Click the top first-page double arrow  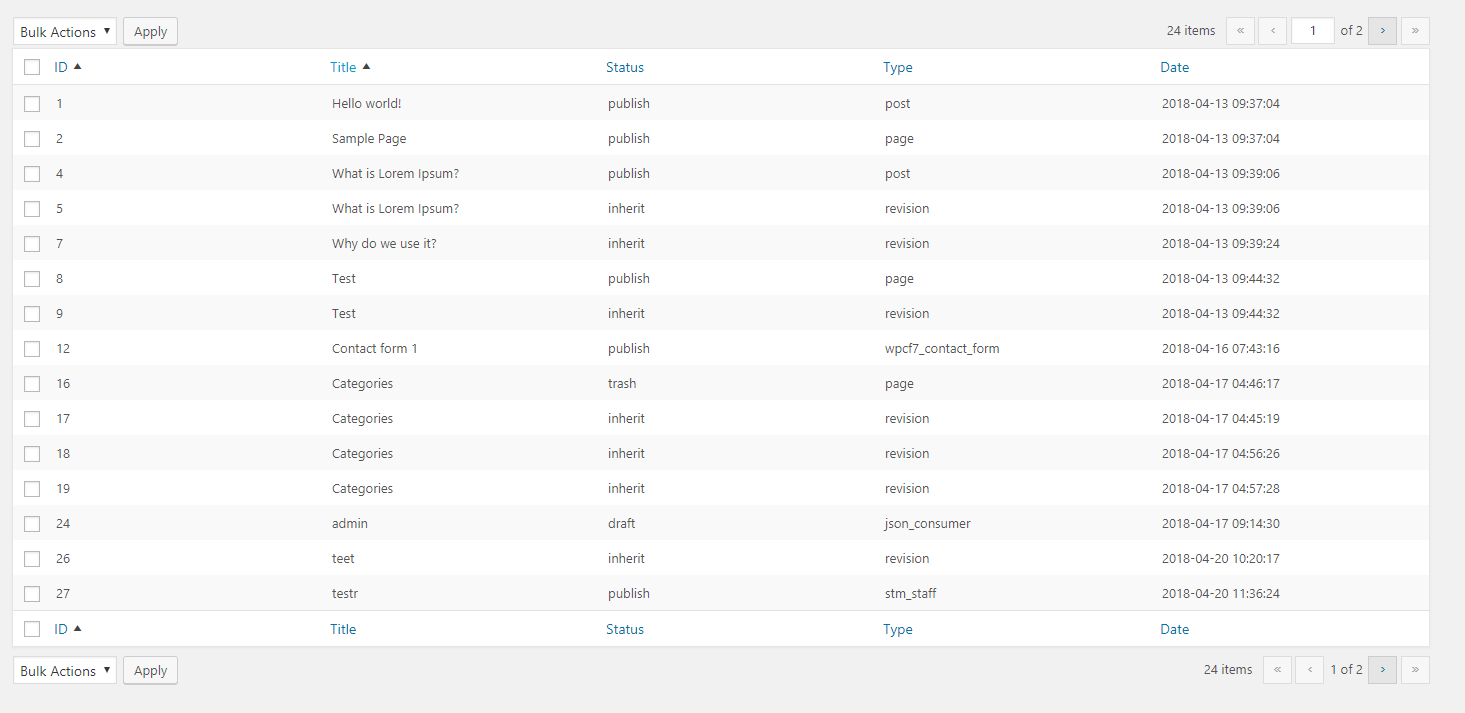click(x=1240, y=31)
